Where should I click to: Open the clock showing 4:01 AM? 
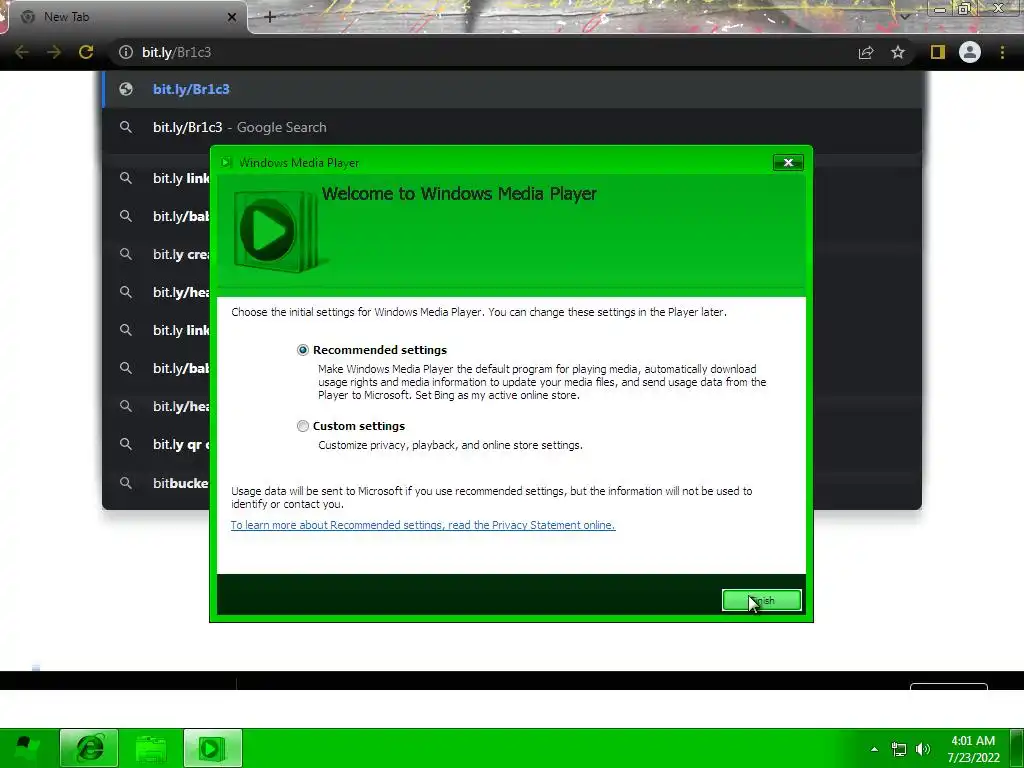(973, 749)
